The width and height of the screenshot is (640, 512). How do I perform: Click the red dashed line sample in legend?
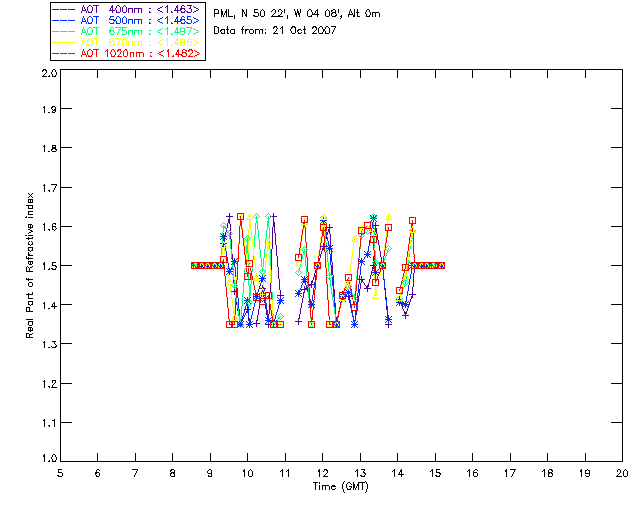coord(64,53)
